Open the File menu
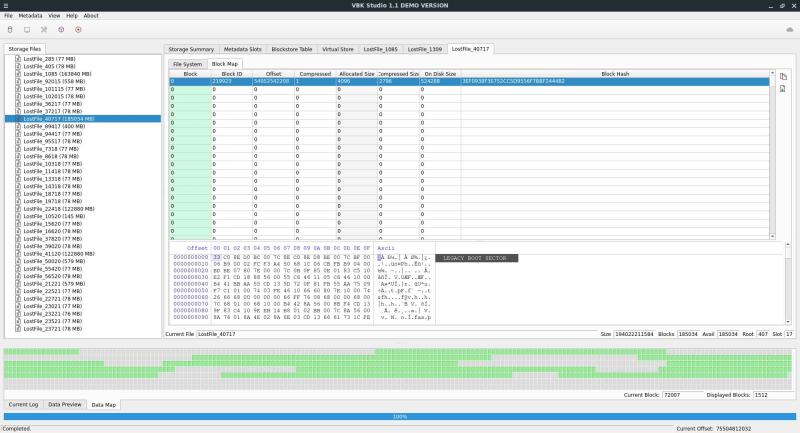 tap(8, 16)
